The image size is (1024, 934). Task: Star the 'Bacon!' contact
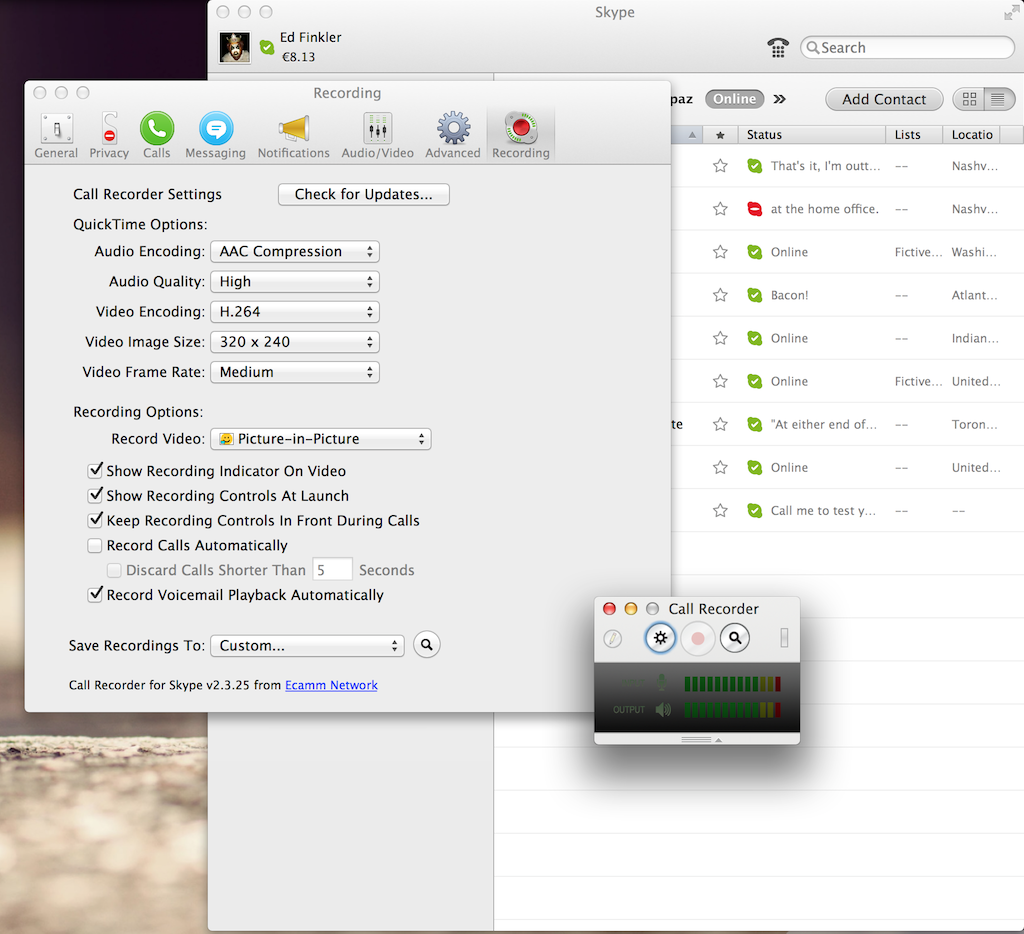click(720, 295)
